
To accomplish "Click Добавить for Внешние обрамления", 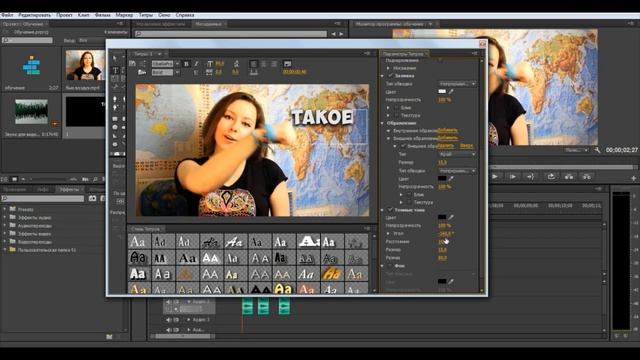I will [448, 138].
